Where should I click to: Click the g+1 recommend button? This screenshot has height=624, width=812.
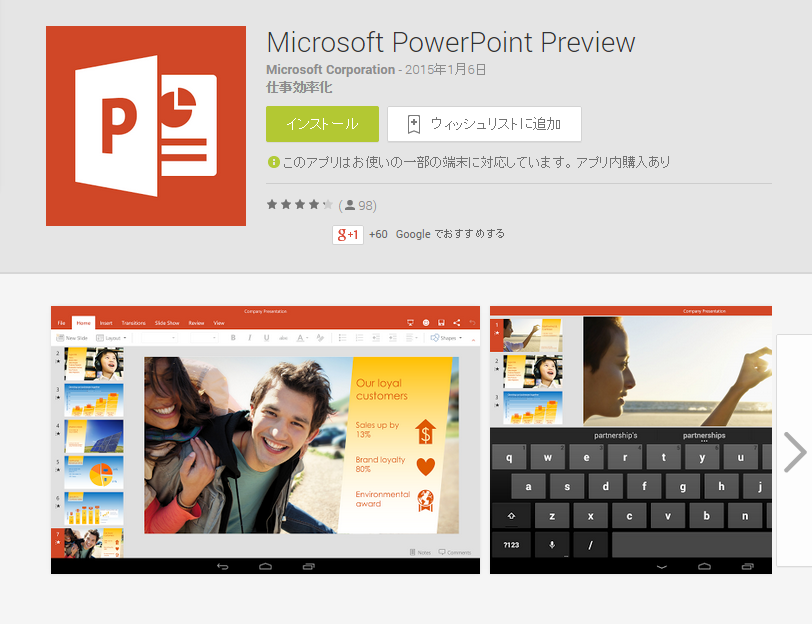(x=347, y=235)
